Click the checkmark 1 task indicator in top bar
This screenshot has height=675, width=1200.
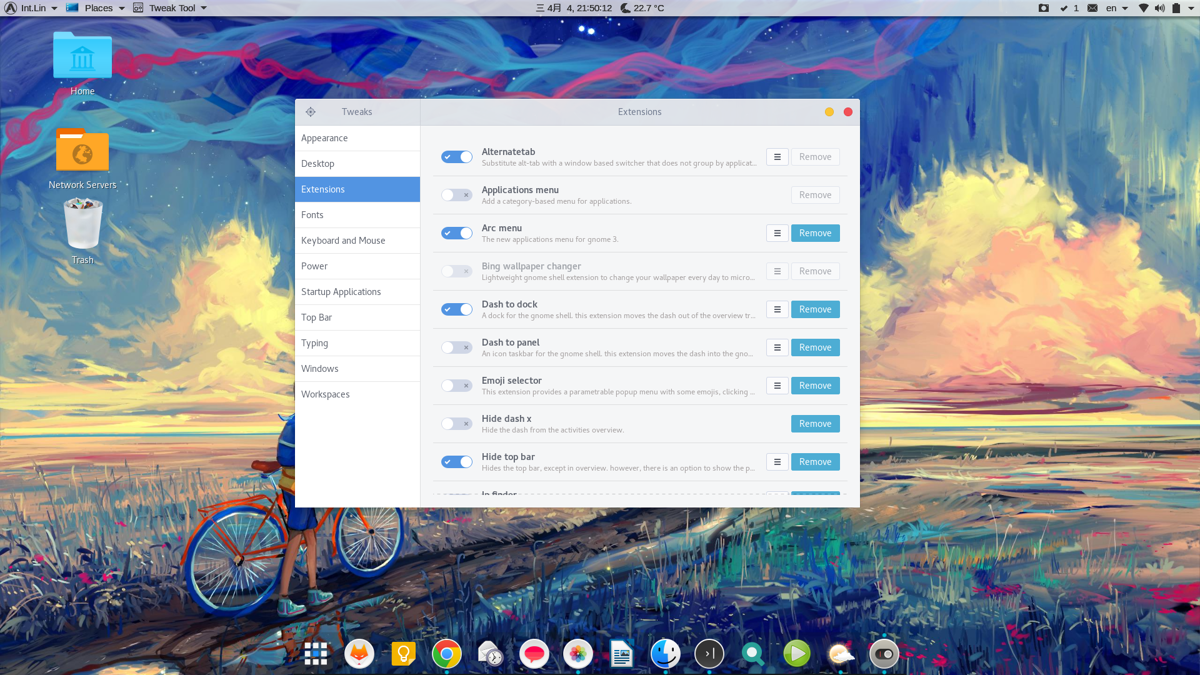click(x=1069, y=8)
